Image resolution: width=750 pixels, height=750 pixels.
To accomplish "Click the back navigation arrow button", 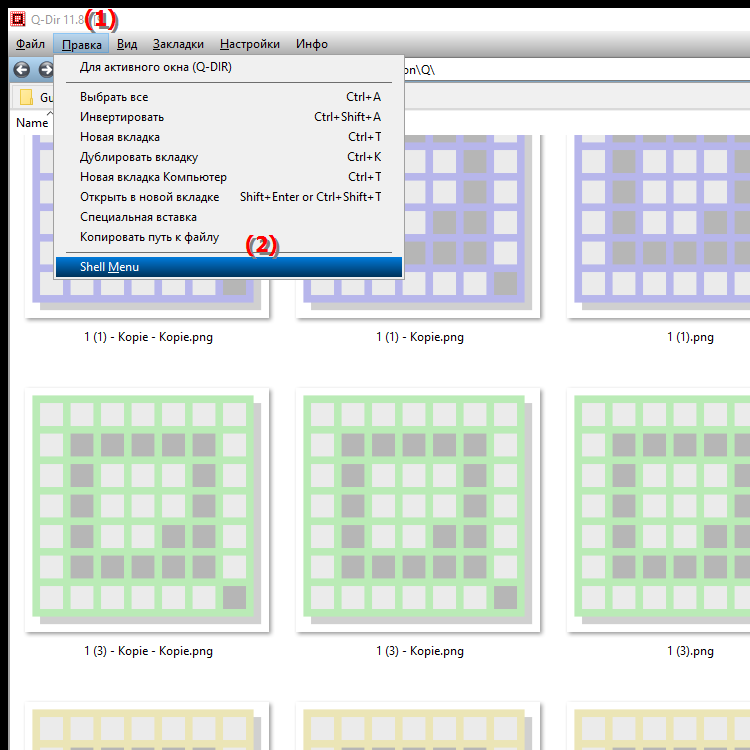I will pos(22,70).
